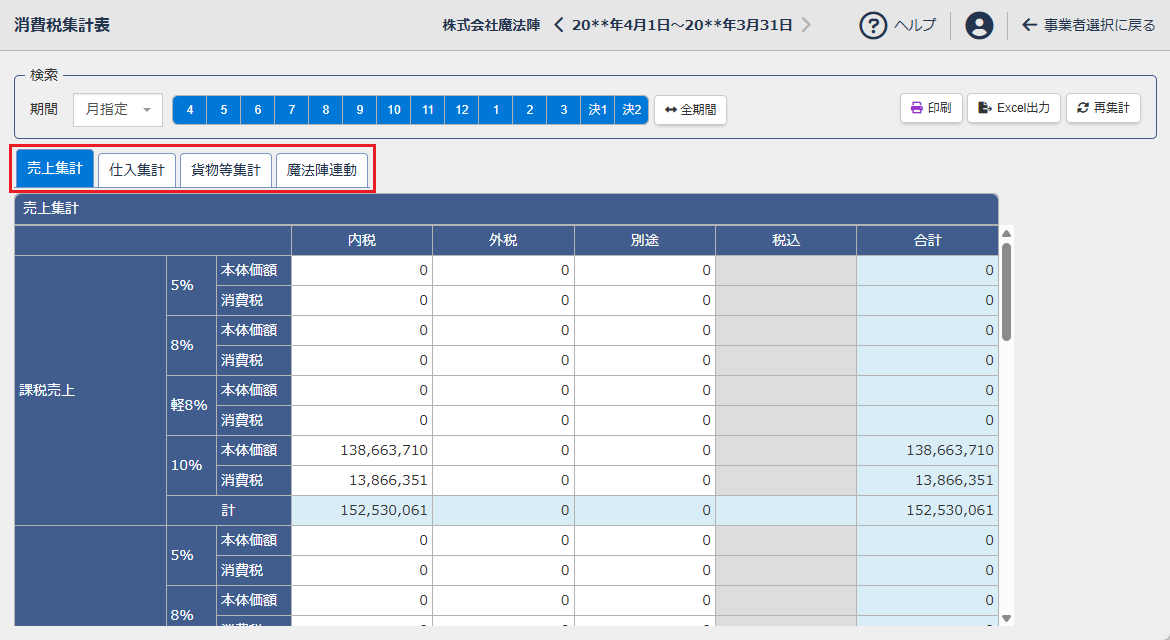The height and width of the screenshot is (640, 1170).
Task: Toggle month 7 button
Action: [292, 110]
